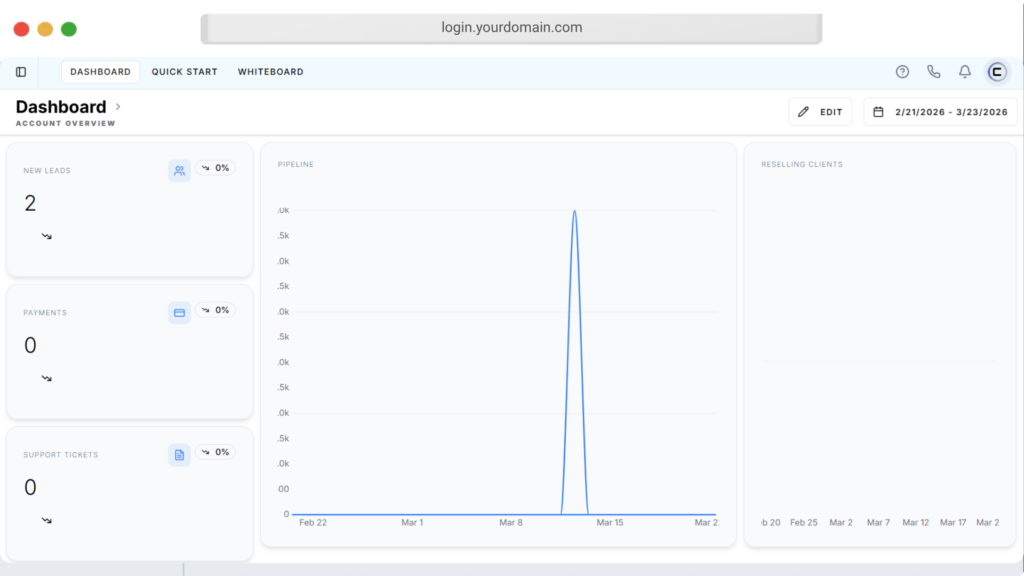This screenshot has width=1024, height=576.
Task: Open the date range picker
Action: point(940,112)
